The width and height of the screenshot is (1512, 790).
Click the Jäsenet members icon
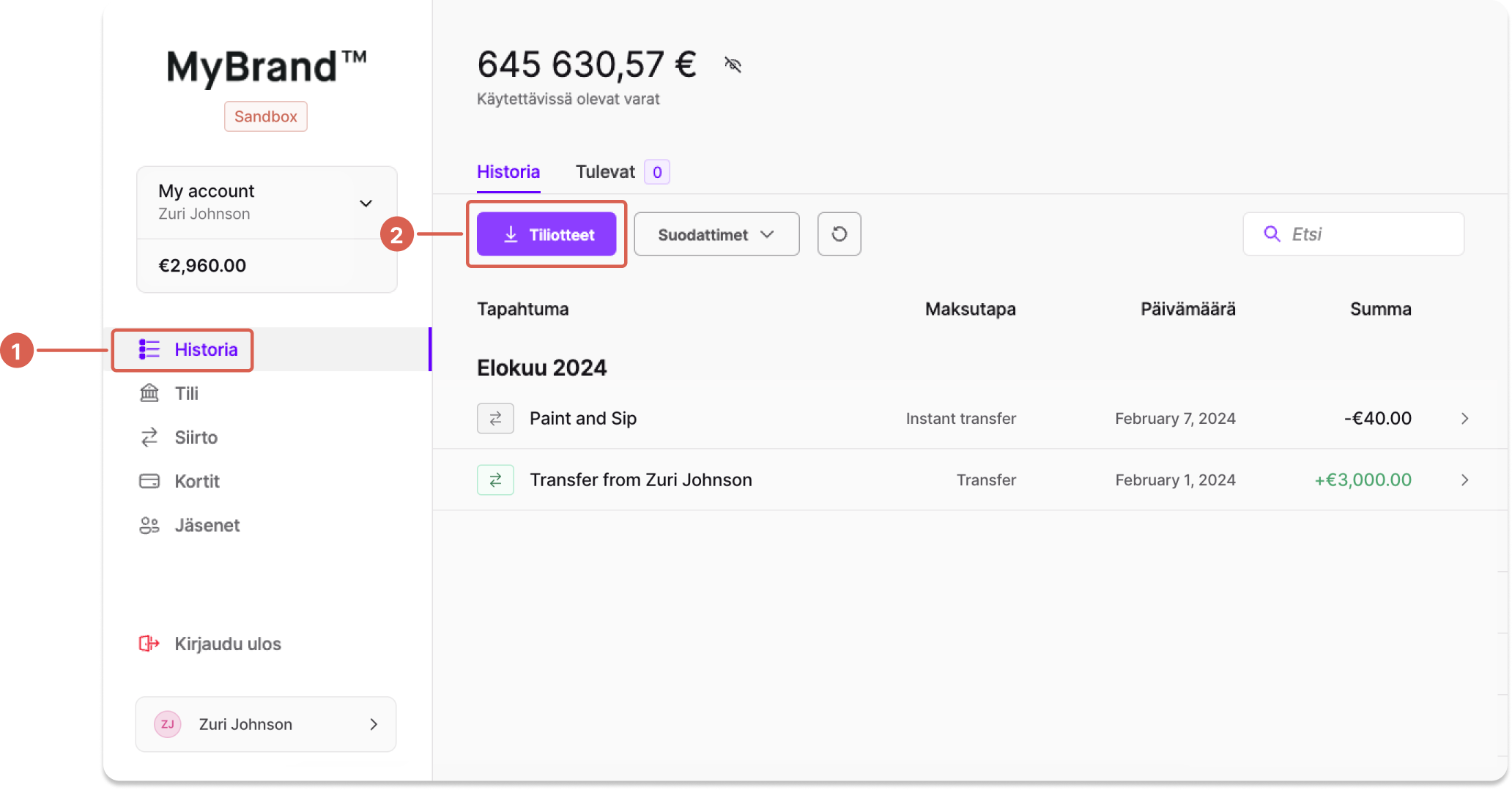coord(149,525)
